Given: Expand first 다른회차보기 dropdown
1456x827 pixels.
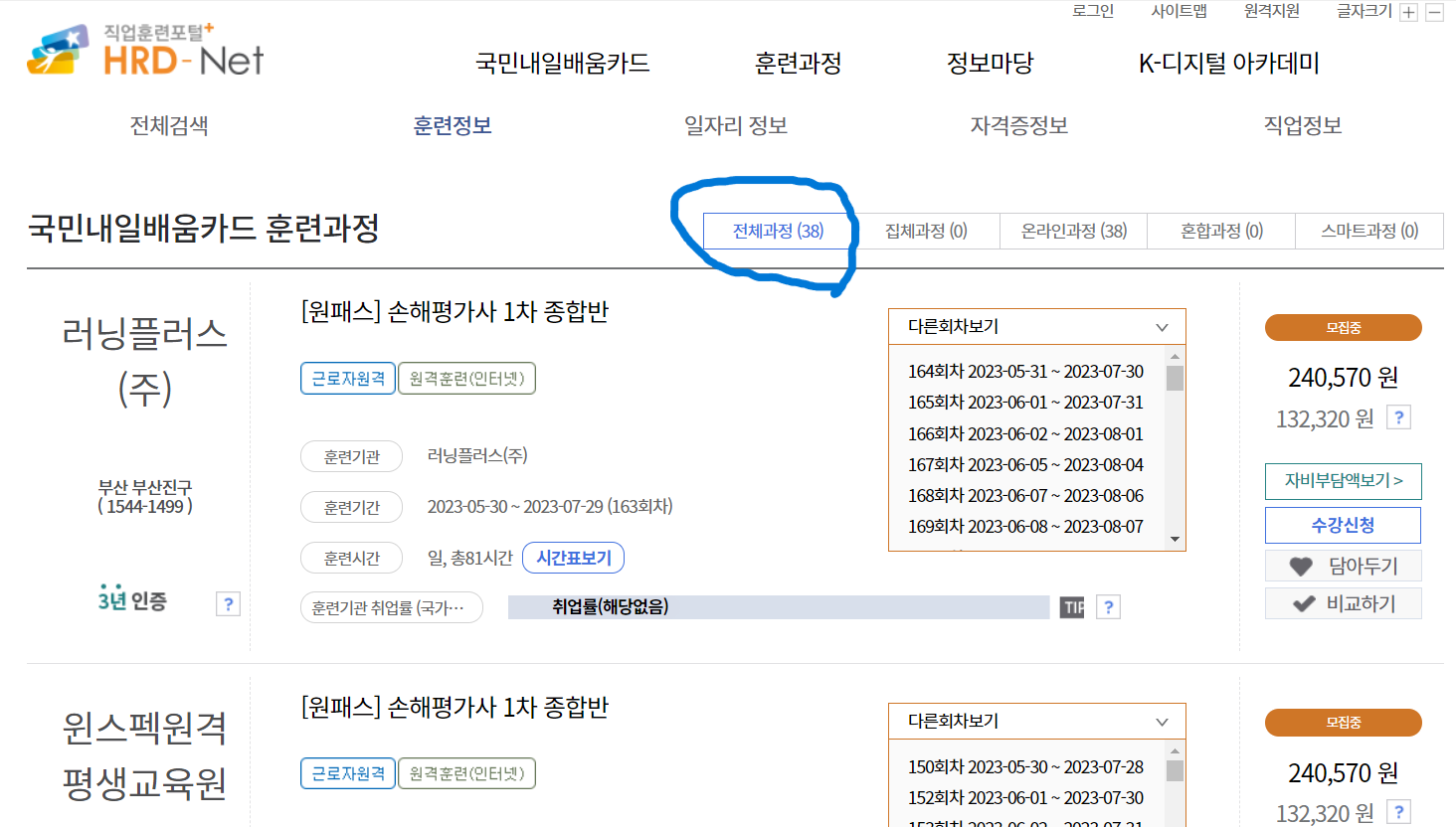Looking at the screenshot, I should pos(1037,327).
